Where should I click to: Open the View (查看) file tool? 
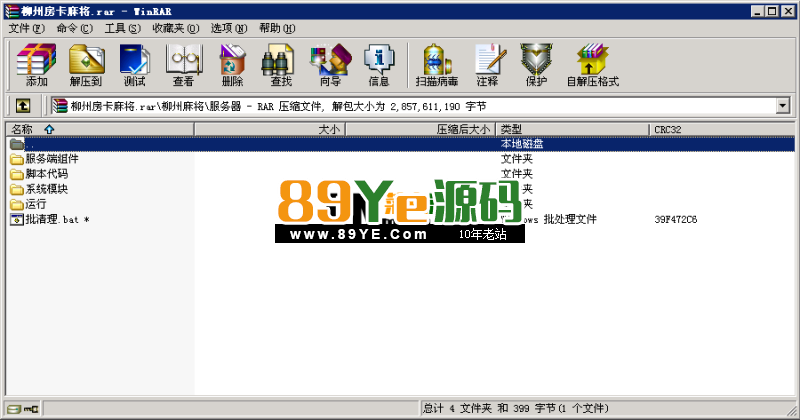point(184,65)
